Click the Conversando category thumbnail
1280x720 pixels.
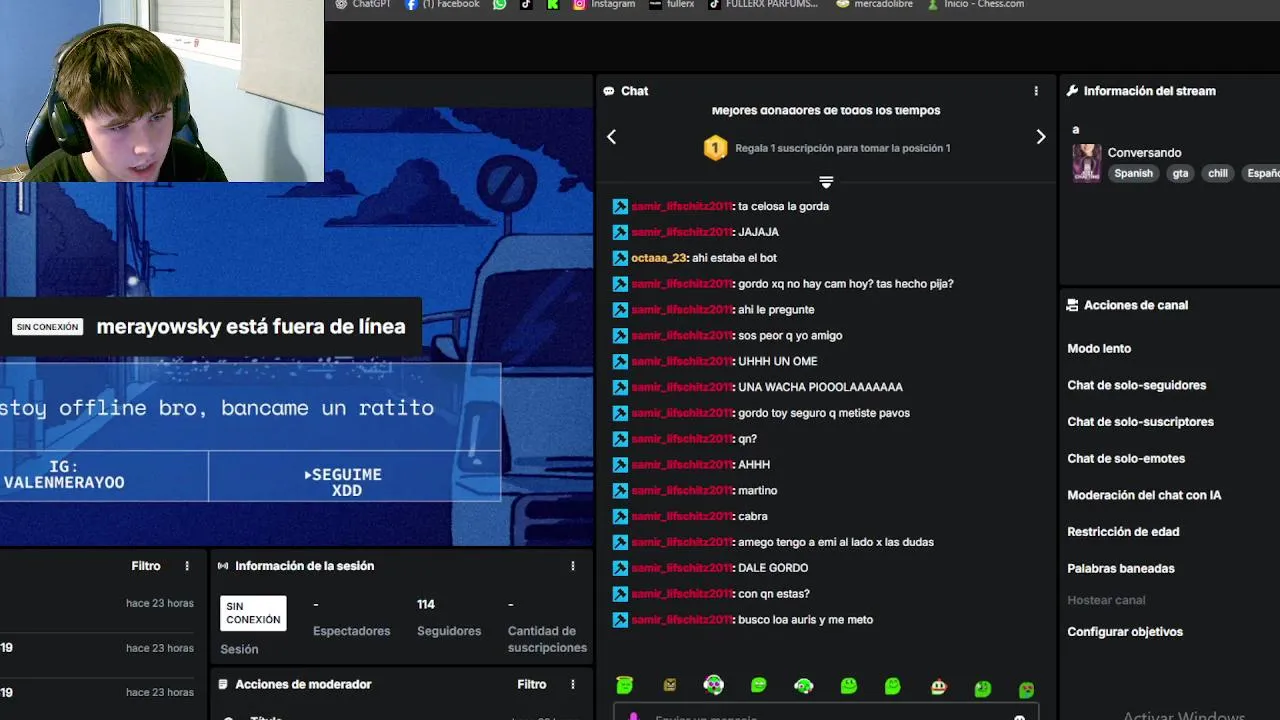(1086, 163)
